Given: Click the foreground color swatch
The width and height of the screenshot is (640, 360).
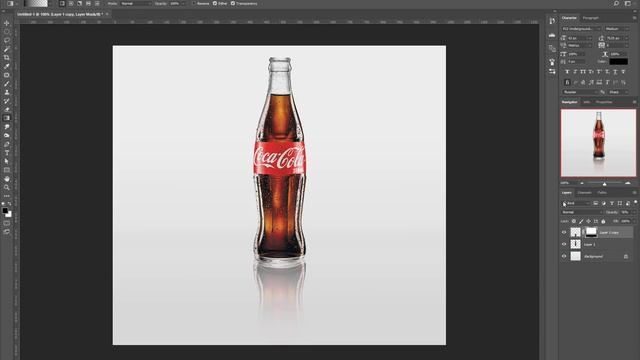Looking at the screenshot, I should coord(5,211).
